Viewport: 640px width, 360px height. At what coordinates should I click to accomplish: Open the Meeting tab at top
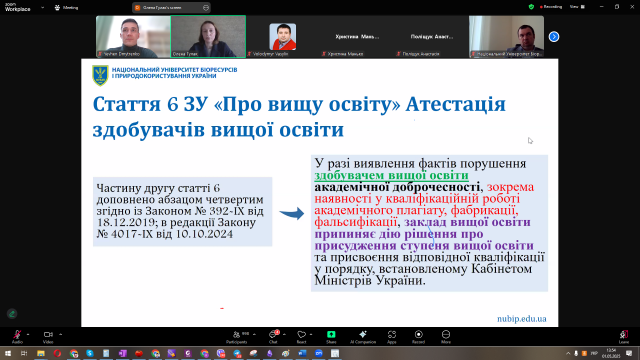pyautogui.click(x=67, y=7)
